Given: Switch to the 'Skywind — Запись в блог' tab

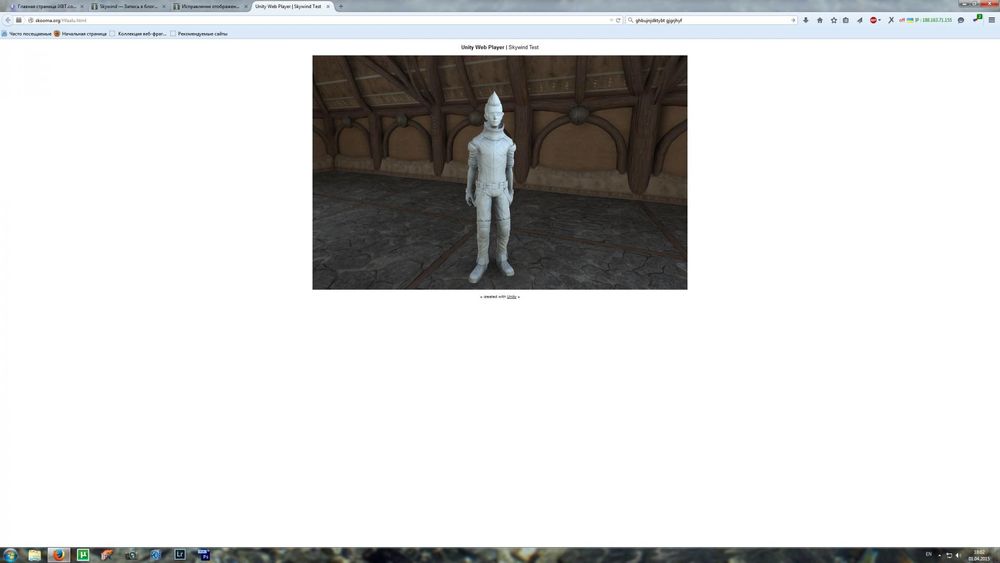Looking at the screenshot, I should pyautogui.click(x=128, y=6).
